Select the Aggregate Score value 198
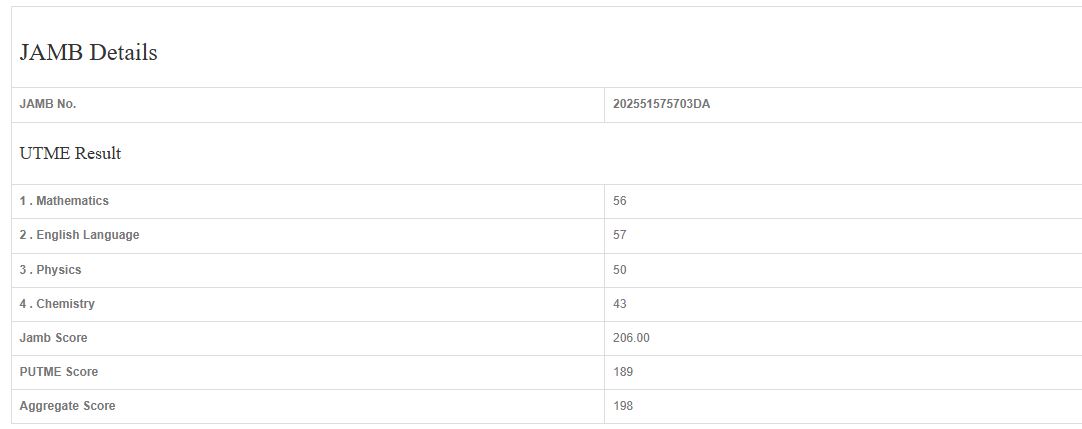The width and height of the screenshot is (1082, 429). (x=623, y=406)
